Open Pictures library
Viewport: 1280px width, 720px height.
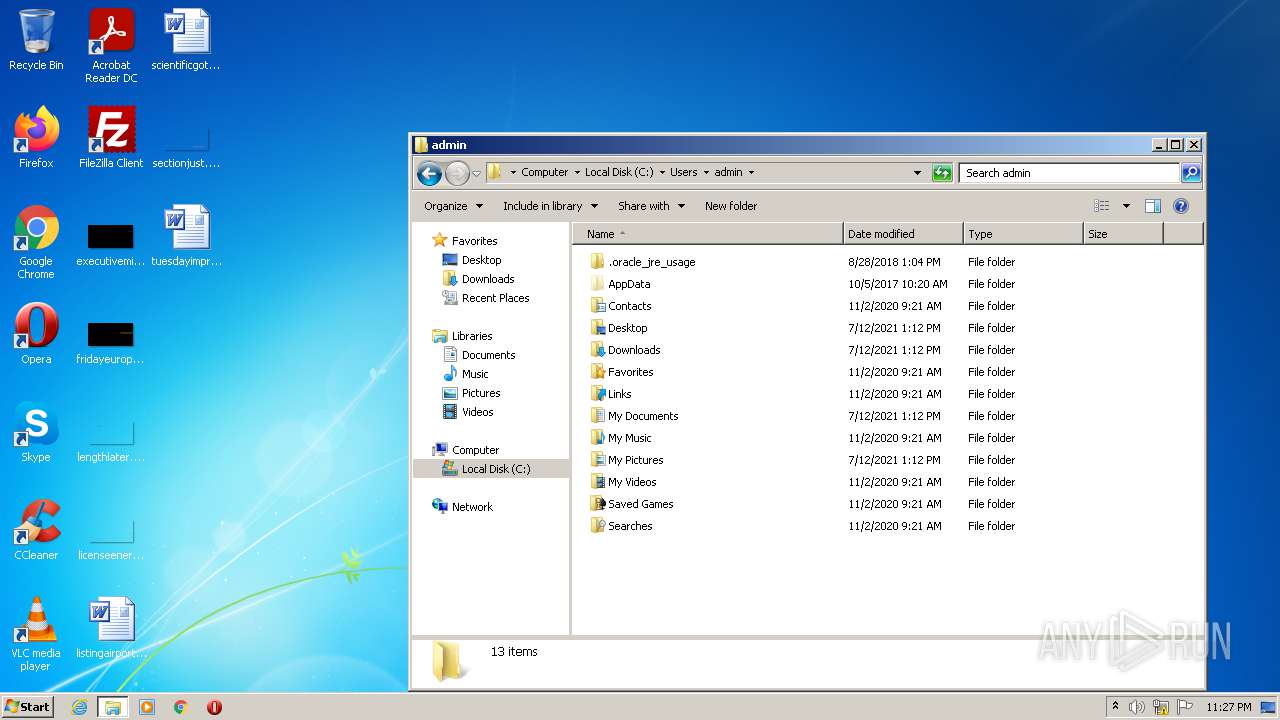click(x=471, y=393)
